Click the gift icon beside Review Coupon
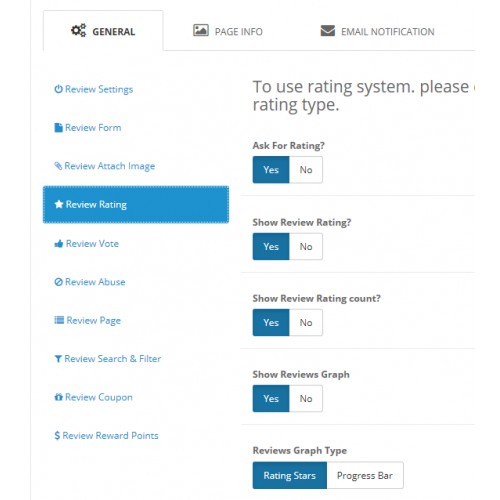 (58, 397)
